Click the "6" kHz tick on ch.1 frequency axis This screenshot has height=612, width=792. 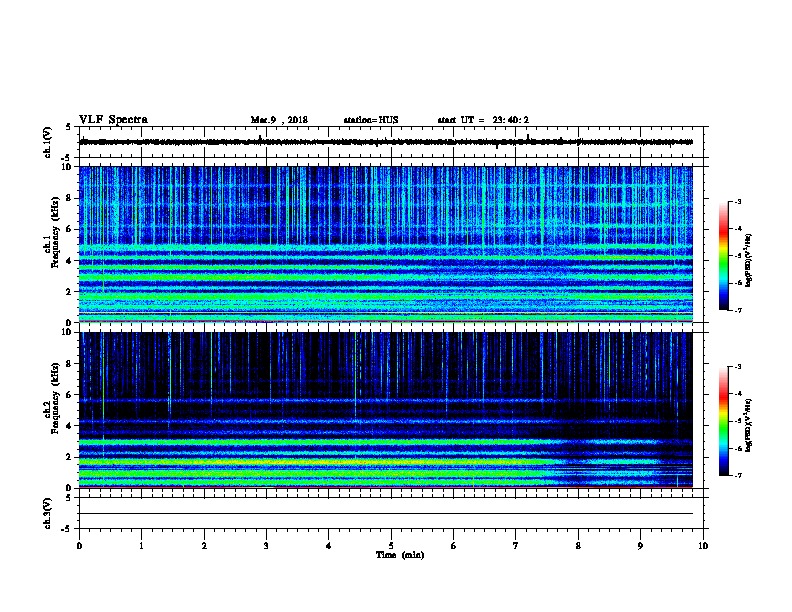pyautogui.click(x=69, y=229)
